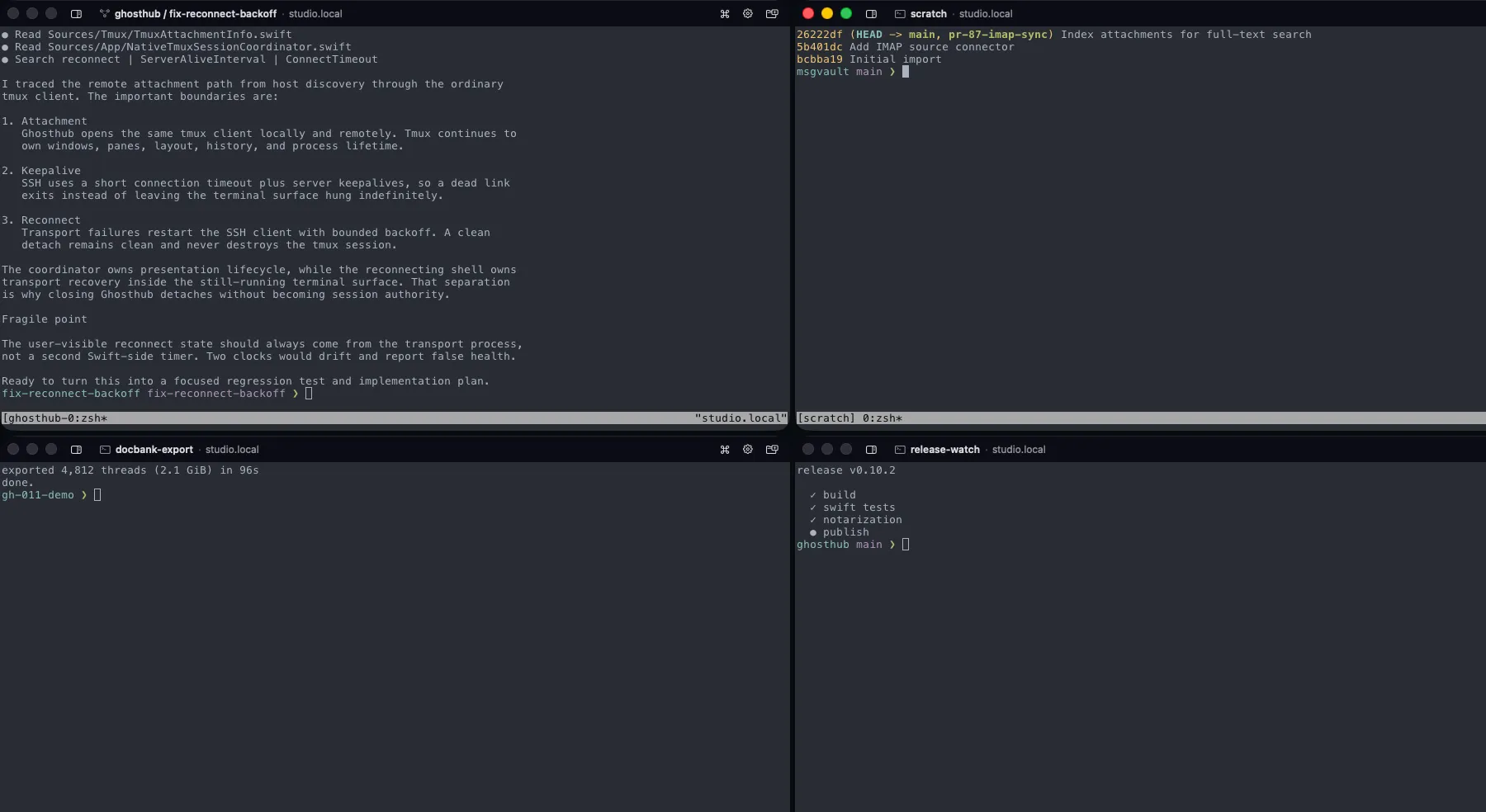The image size is (1486, 812).
Task: Click the 'fix-reconnect-backoff' shell prompt
Action: pos(150,394)
